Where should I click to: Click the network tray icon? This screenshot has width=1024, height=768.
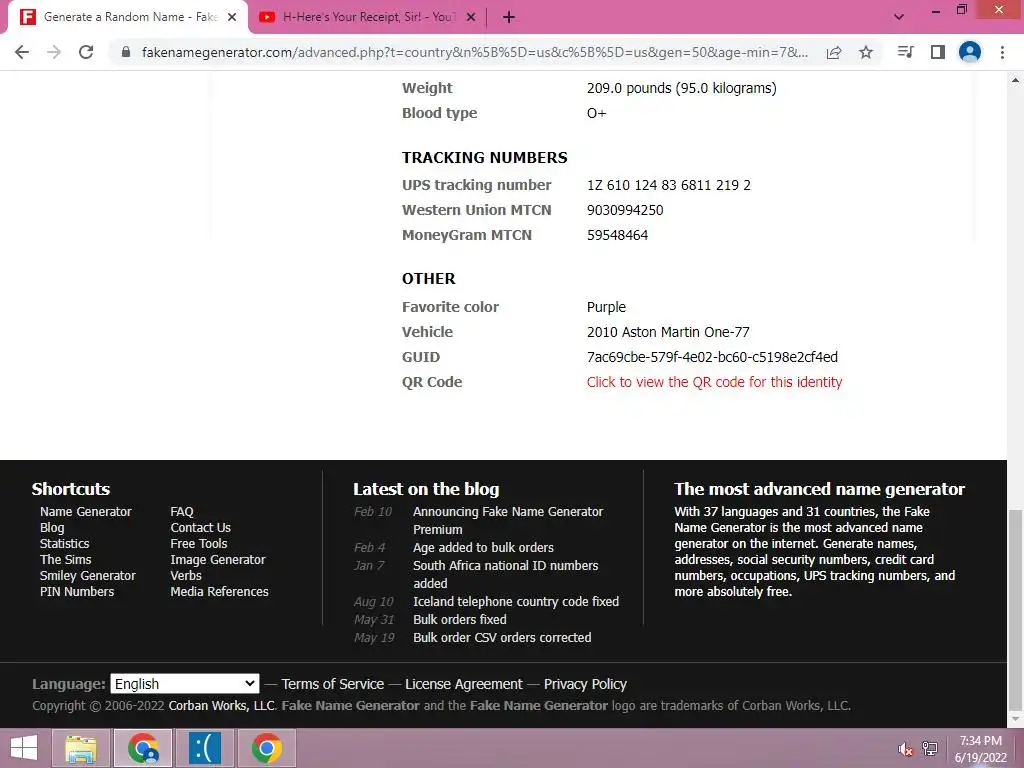point(930,749)
